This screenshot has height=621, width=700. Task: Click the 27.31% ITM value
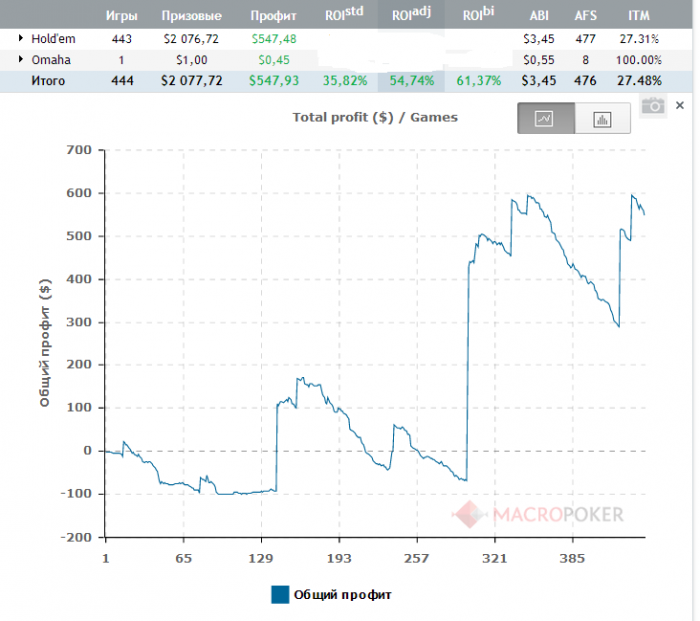[x=639, y=39]
